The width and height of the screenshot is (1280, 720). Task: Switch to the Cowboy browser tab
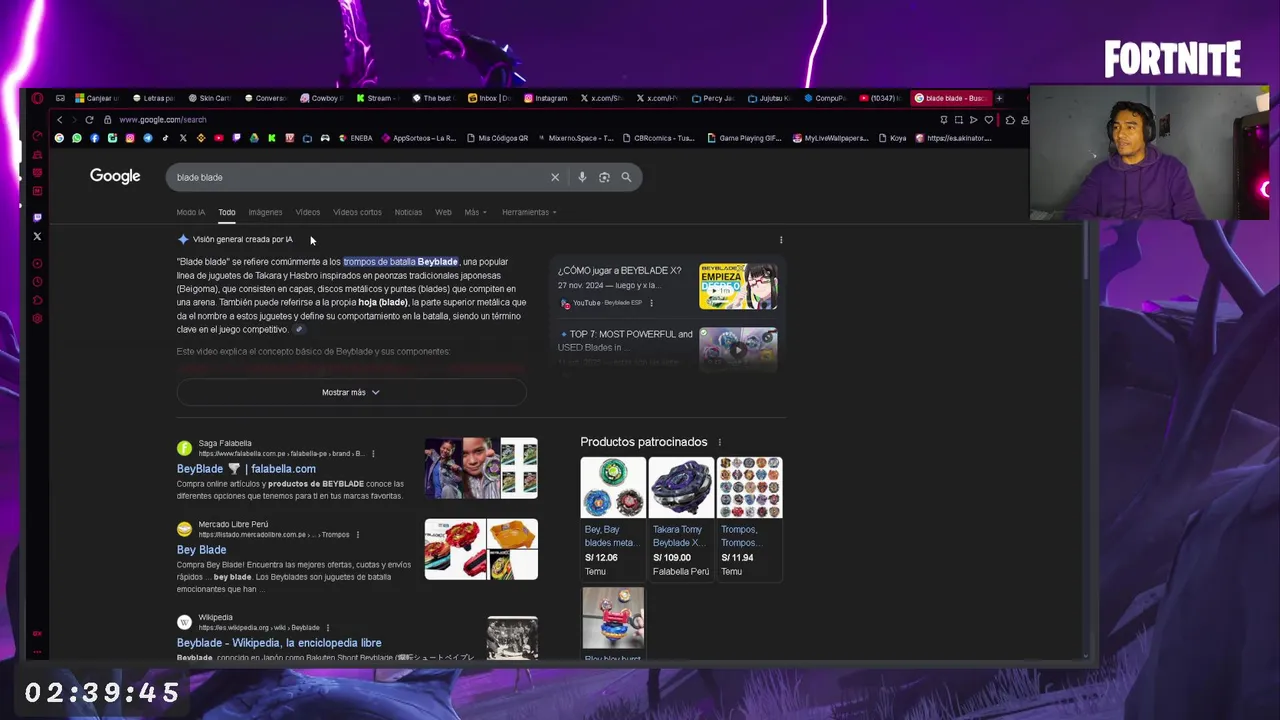[x=320, y=98]
